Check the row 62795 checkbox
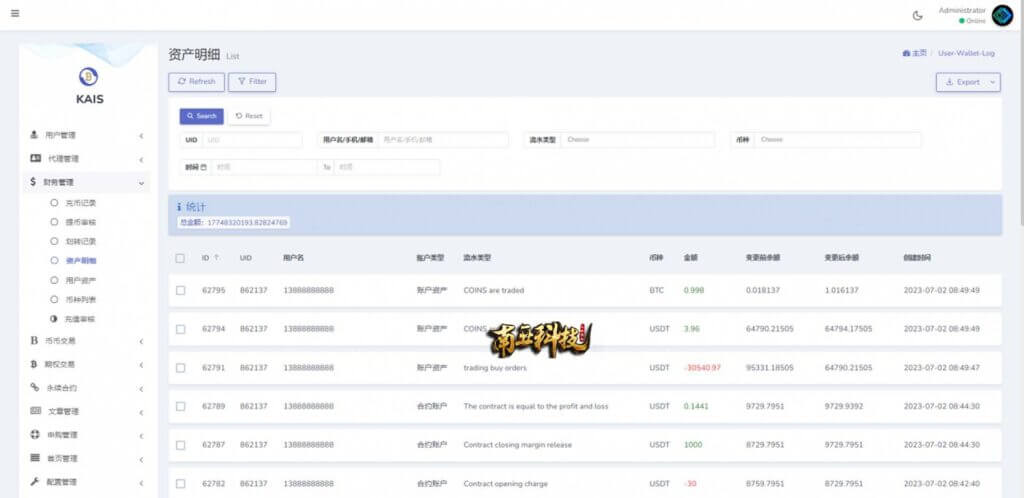The width and height of the screenshot is (1024, 498). pyautogui.click(x=180, y=290)
